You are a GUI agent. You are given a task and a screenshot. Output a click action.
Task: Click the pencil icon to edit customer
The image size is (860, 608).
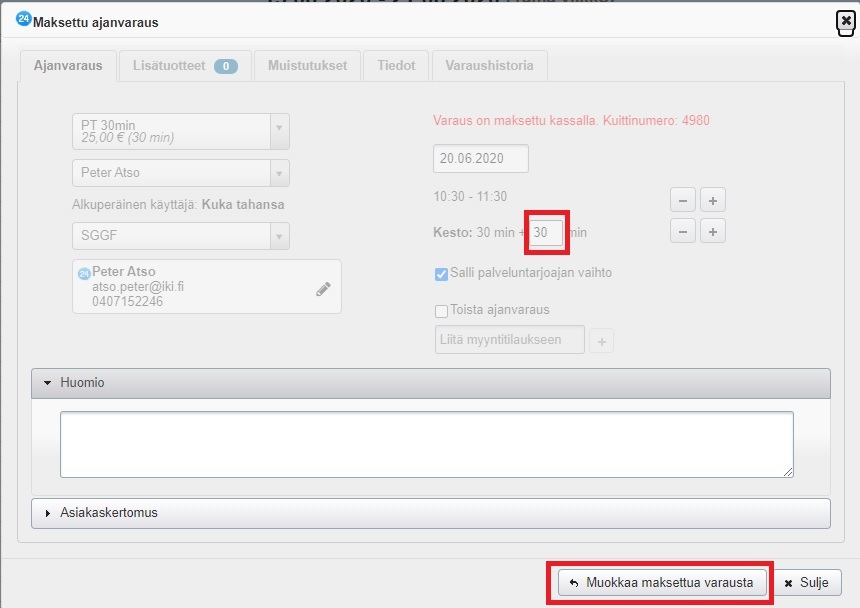coord(323,289)
